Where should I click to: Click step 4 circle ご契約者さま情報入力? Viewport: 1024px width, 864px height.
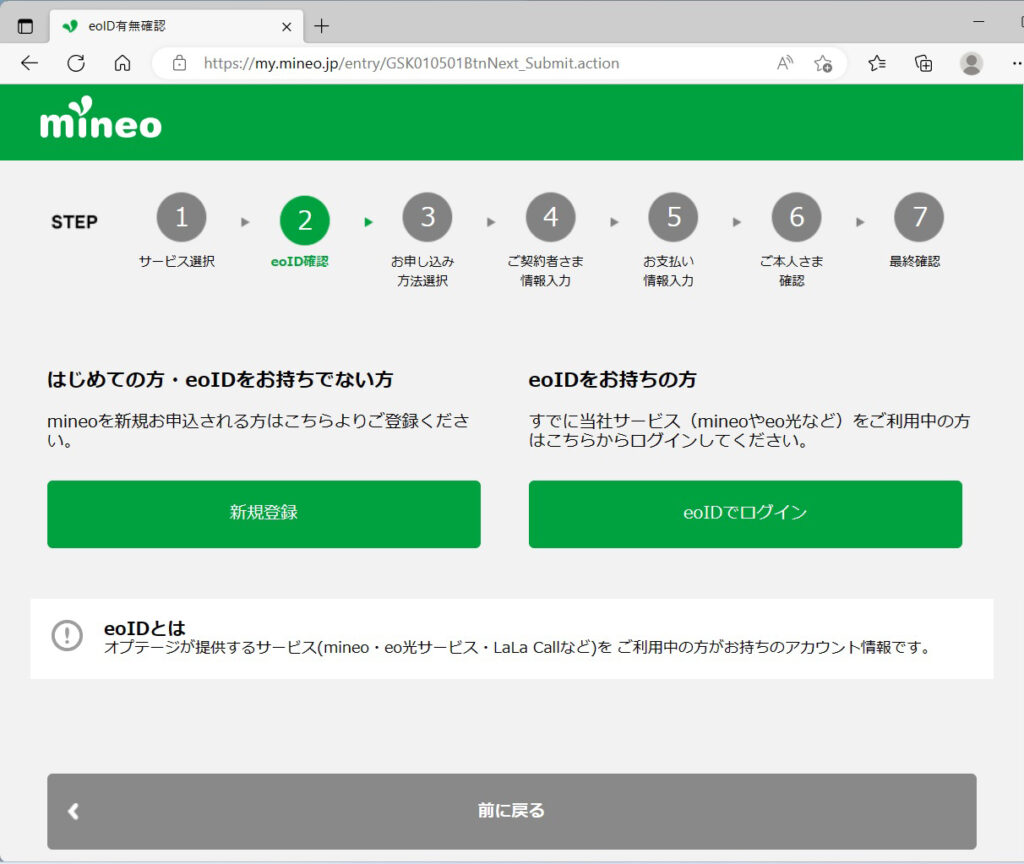pos(551,217)
